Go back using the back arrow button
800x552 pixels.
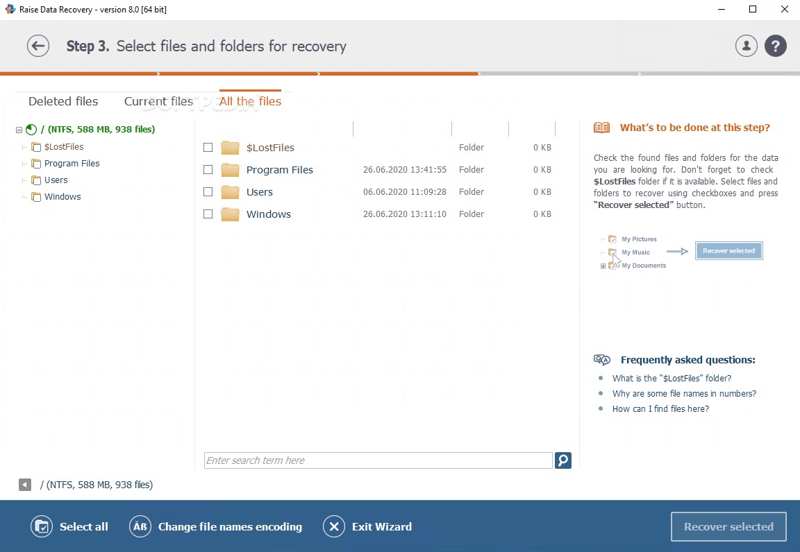[38, 46]
